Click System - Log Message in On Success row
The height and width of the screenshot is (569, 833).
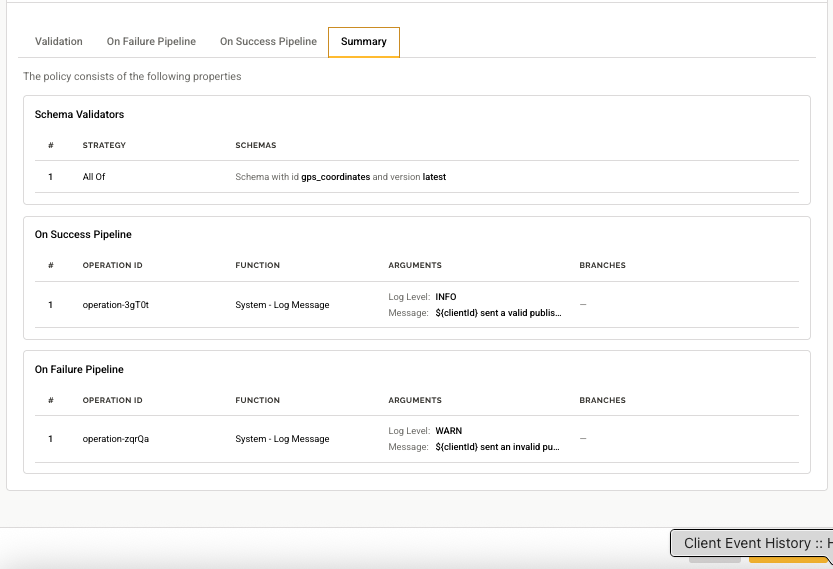(282, 305)
